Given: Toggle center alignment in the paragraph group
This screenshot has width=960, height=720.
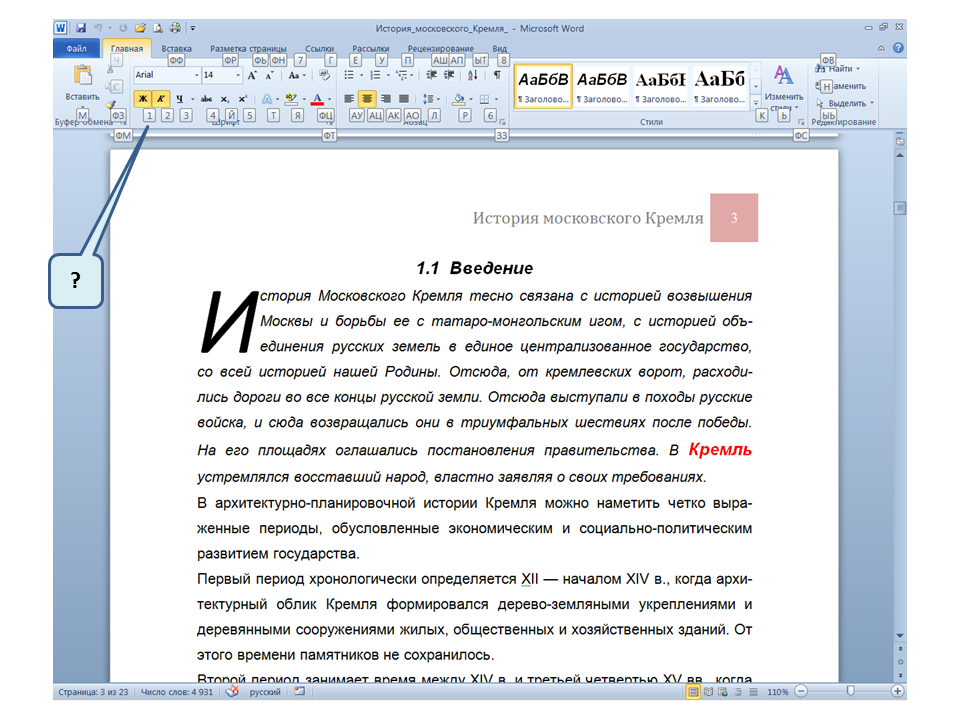Looking at the screenshot, I should (x=367, y=99).
